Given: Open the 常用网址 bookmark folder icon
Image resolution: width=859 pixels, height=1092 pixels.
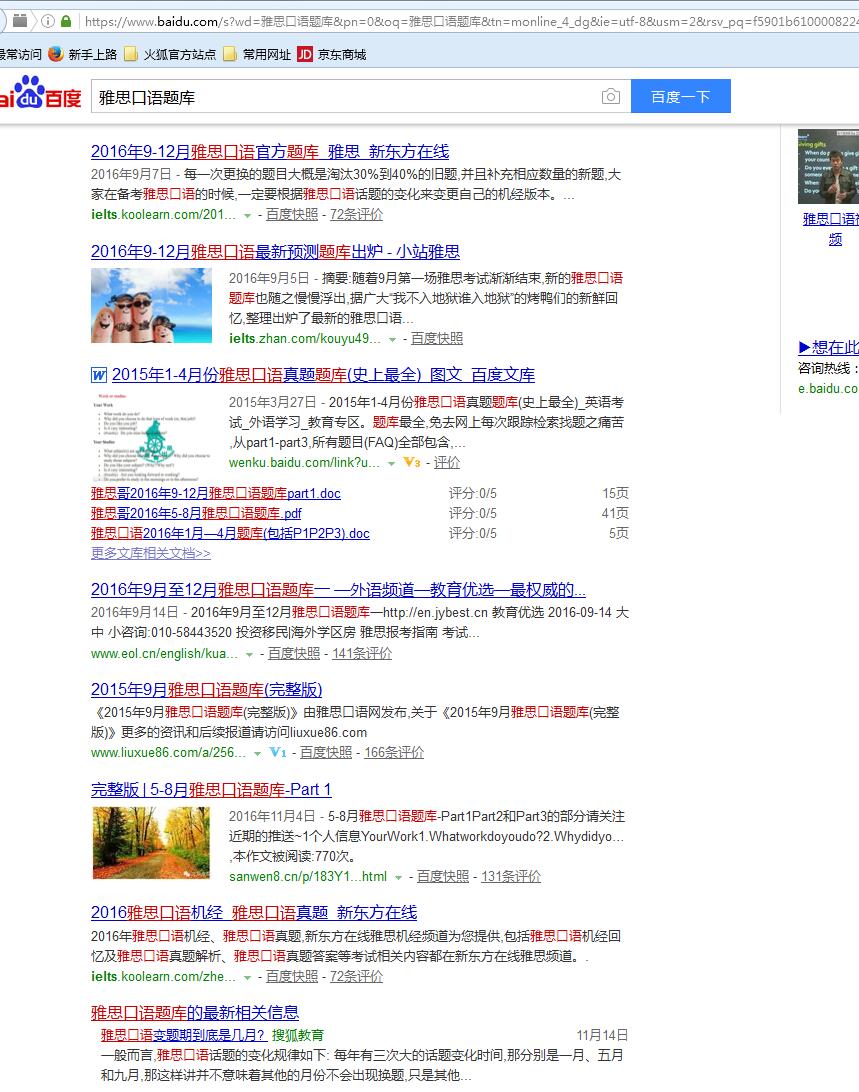Looking at the screenshot, I should click(230, 54).
